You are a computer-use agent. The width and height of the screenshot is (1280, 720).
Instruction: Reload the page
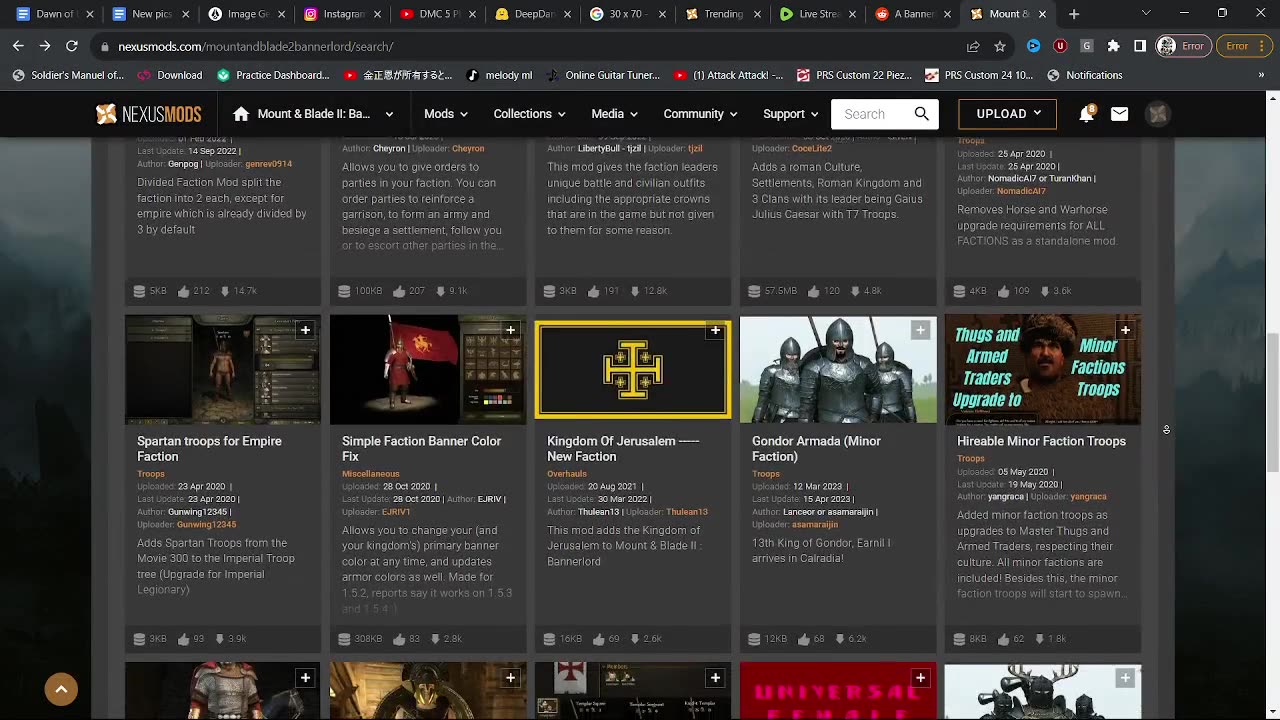click(72, 46)
